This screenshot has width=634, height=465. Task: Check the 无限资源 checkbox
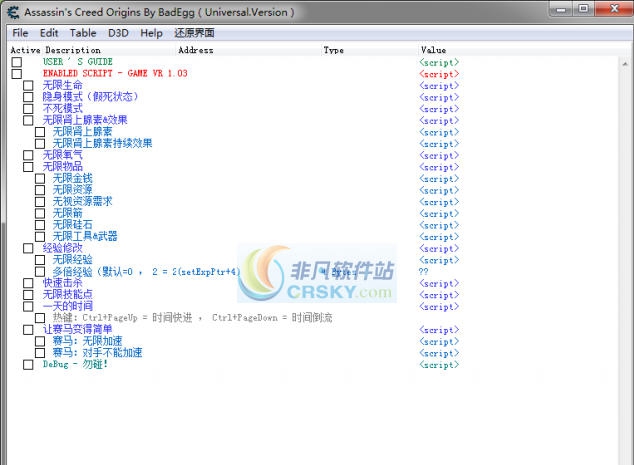click(x=40, y=190)
